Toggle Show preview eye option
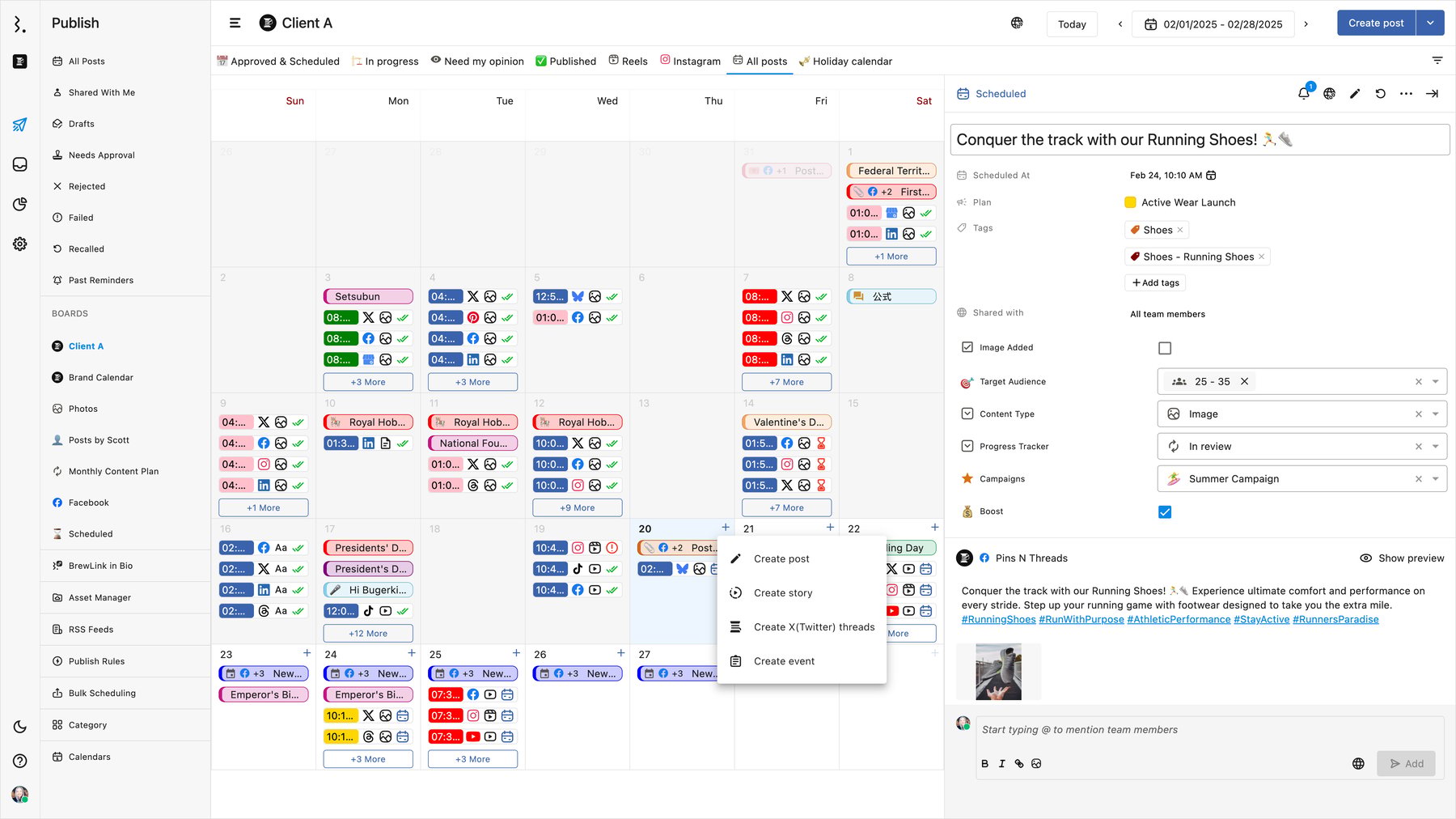This screenshot has width=1456, height=819. point(1402,558)
